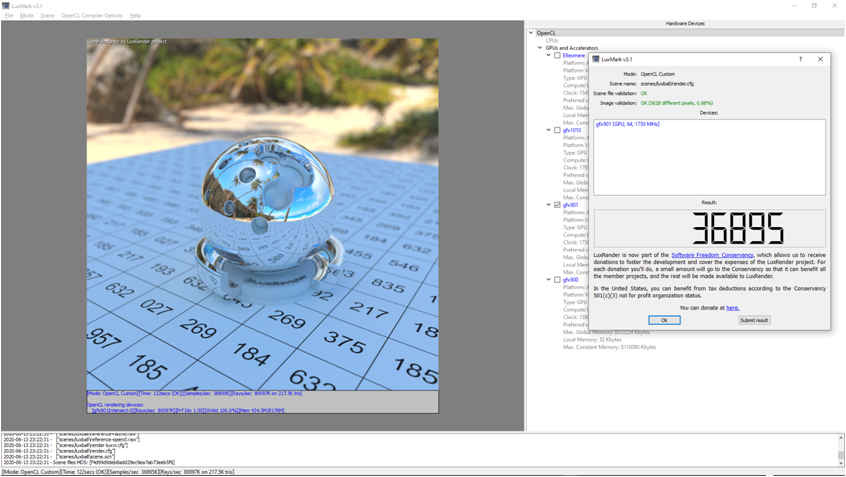Collapse the gfx900 device details
The image size is (846, 477).
pyautogui.click(x=549, y=280)
